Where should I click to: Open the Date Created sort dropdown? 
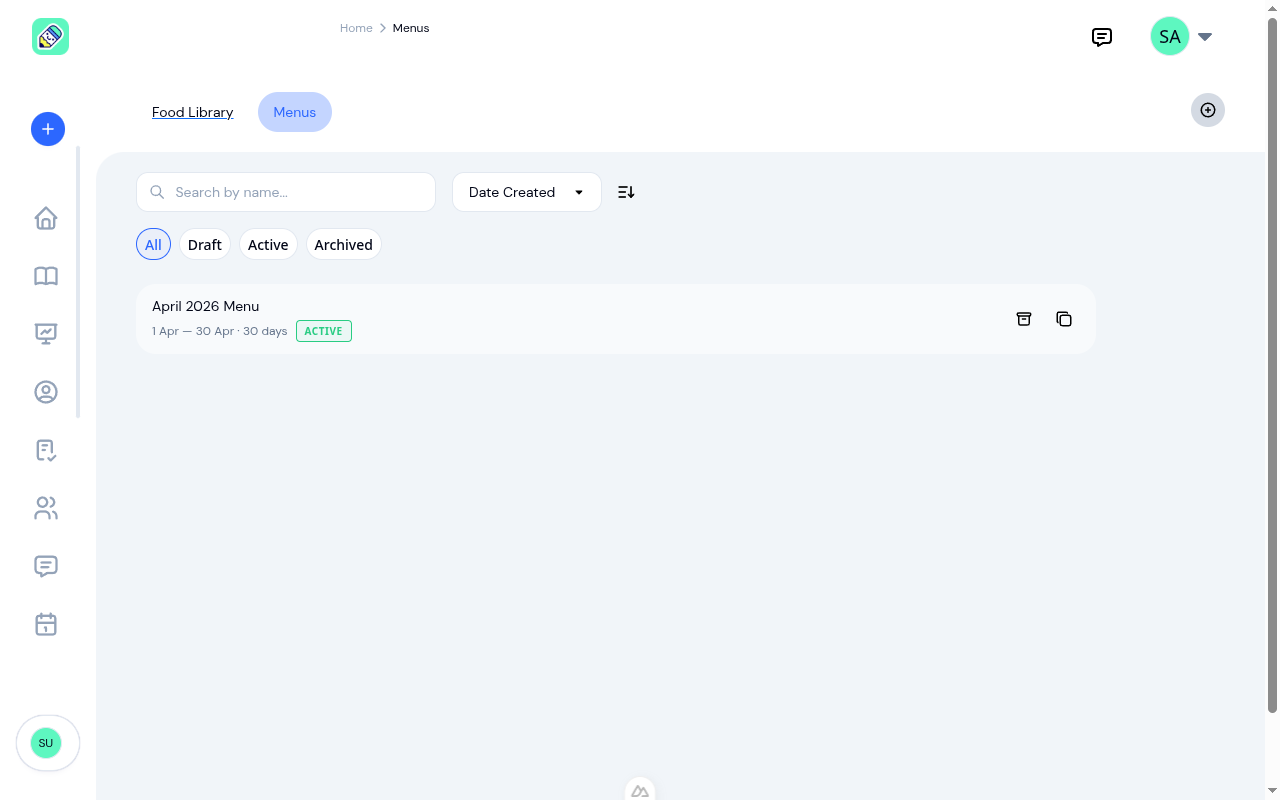pos(527,192)
